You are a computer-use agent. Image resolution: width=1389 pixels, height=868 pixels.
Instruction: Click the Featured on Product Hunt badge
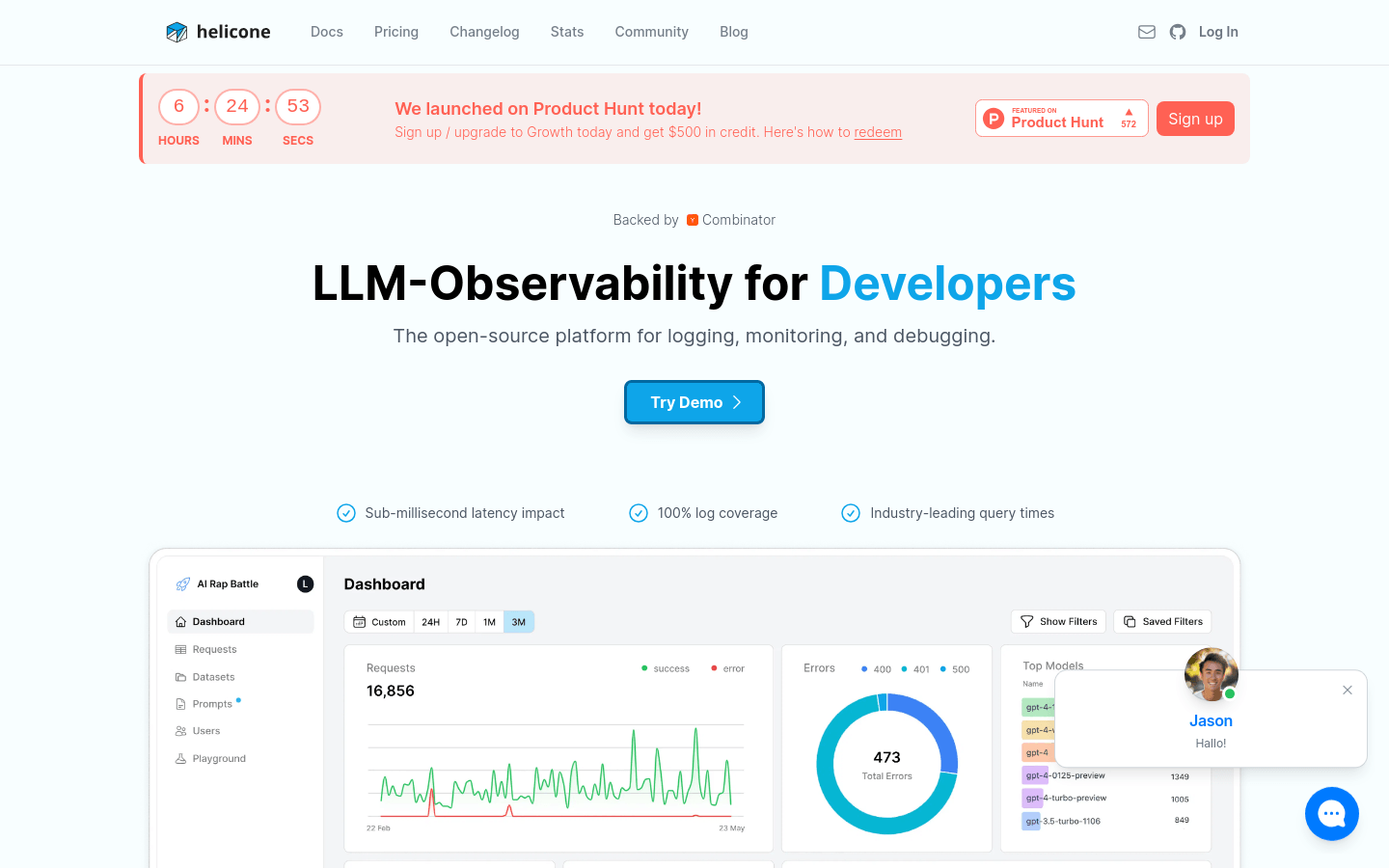coord(1061,119)
